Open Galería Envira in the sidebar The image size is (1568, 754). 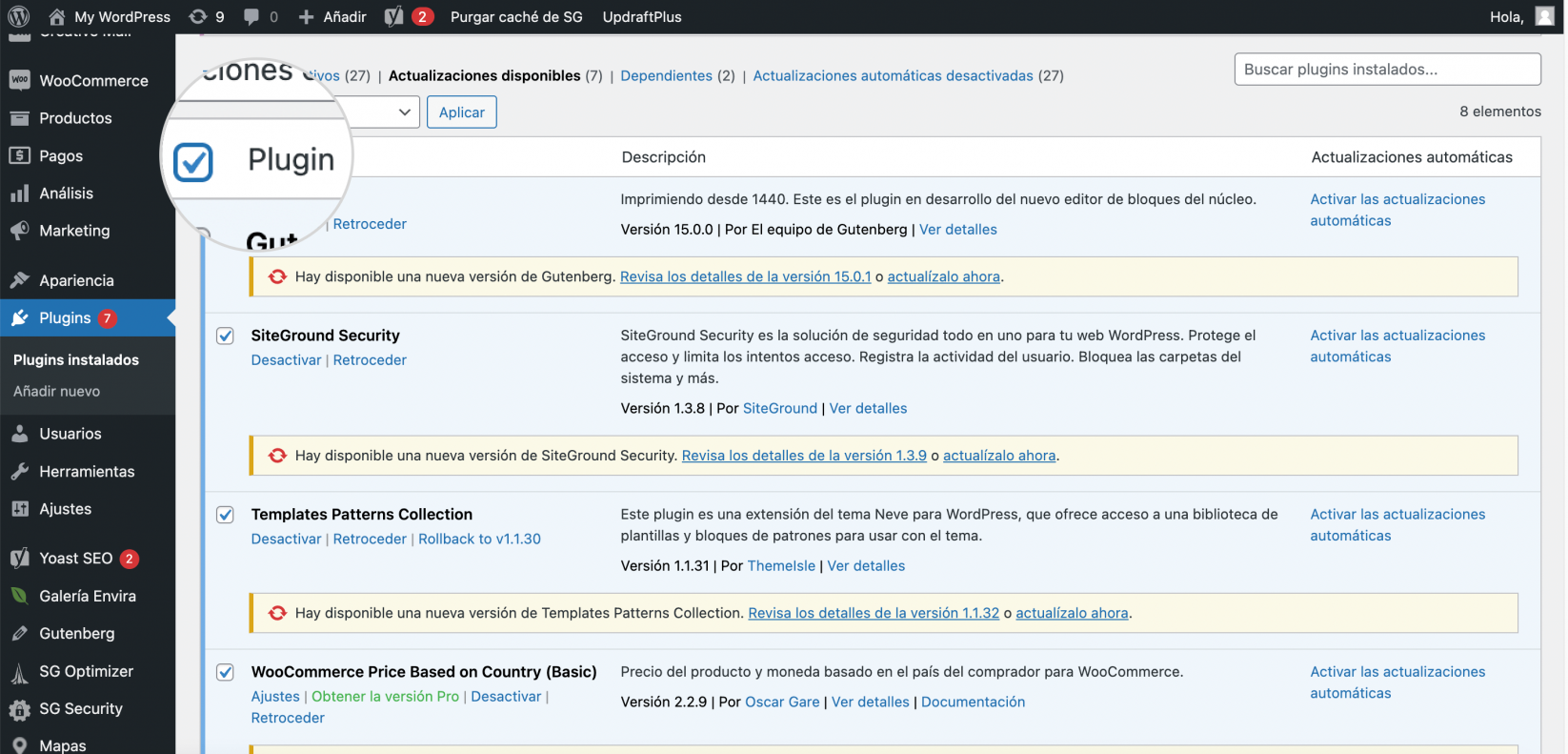88,596
